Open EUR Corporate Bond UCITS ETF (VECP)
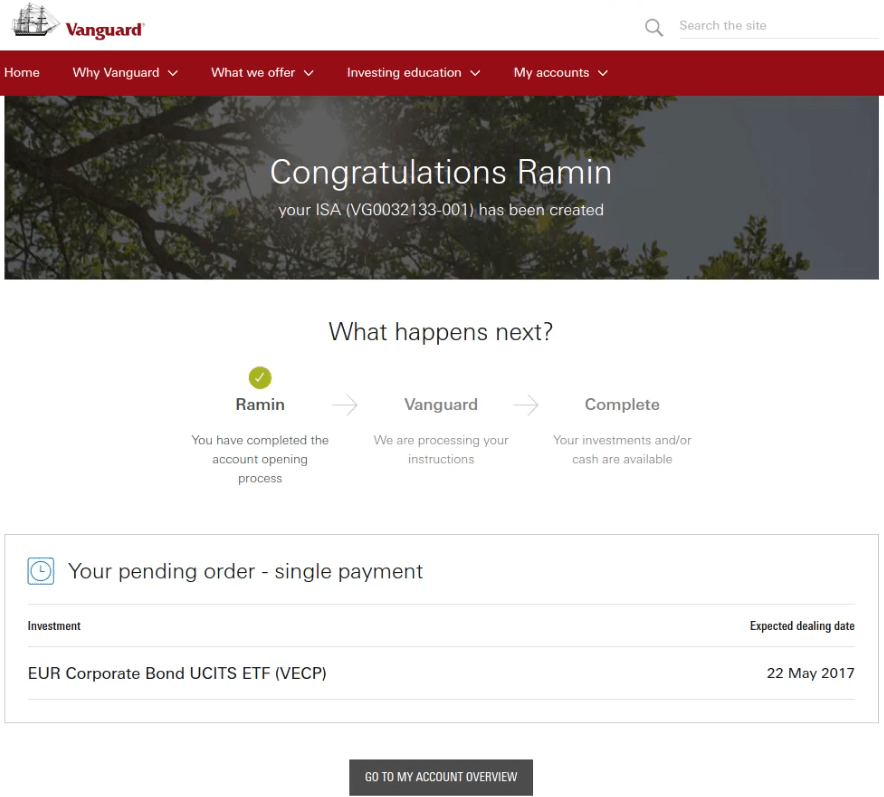The image size is (884, 797). click(176, 673)
